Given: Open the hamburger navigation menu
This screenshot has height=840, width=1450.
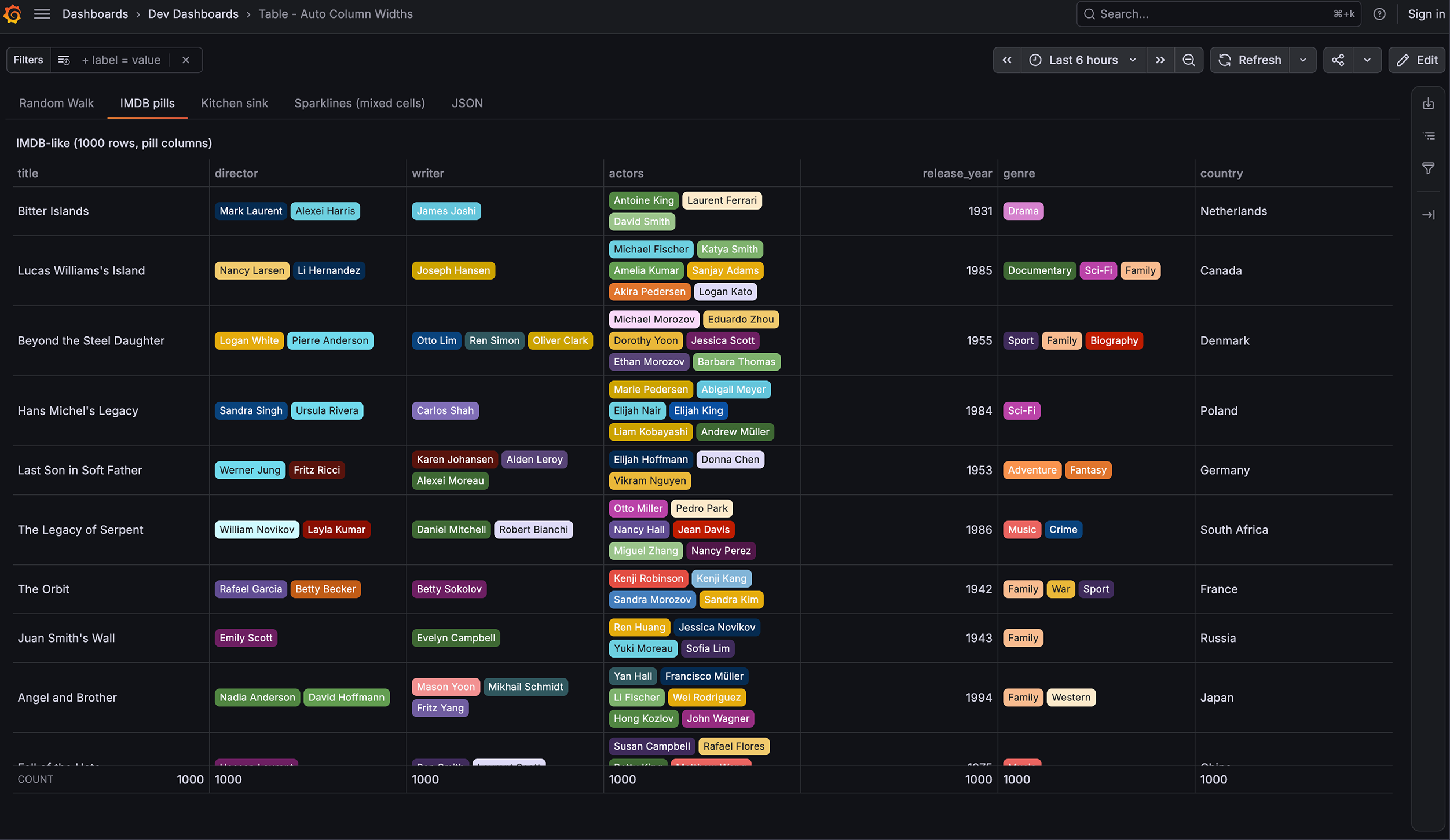Looking at the screenshot, I should click(42, 14).
